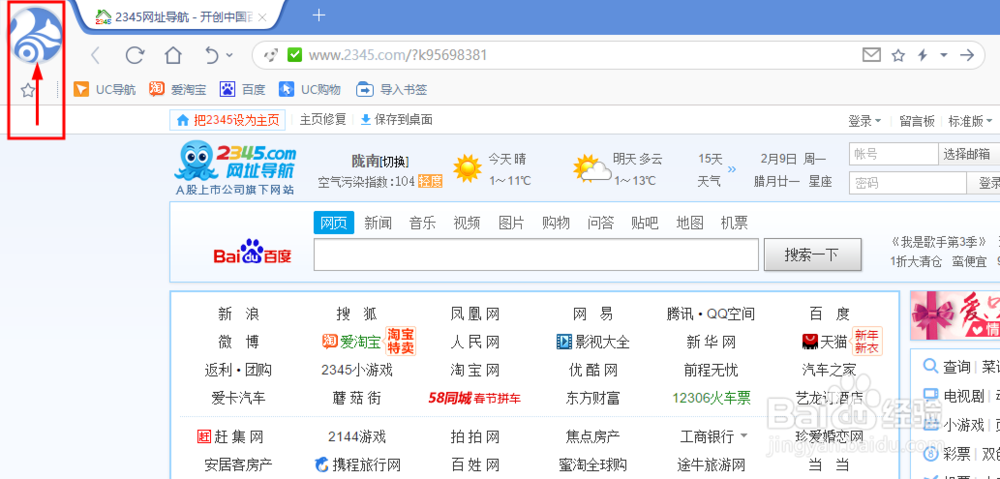The height and width of the screenshot is (479, 1000).
Task: Close the 2345网址导航 tab
Action: [263, 17]
